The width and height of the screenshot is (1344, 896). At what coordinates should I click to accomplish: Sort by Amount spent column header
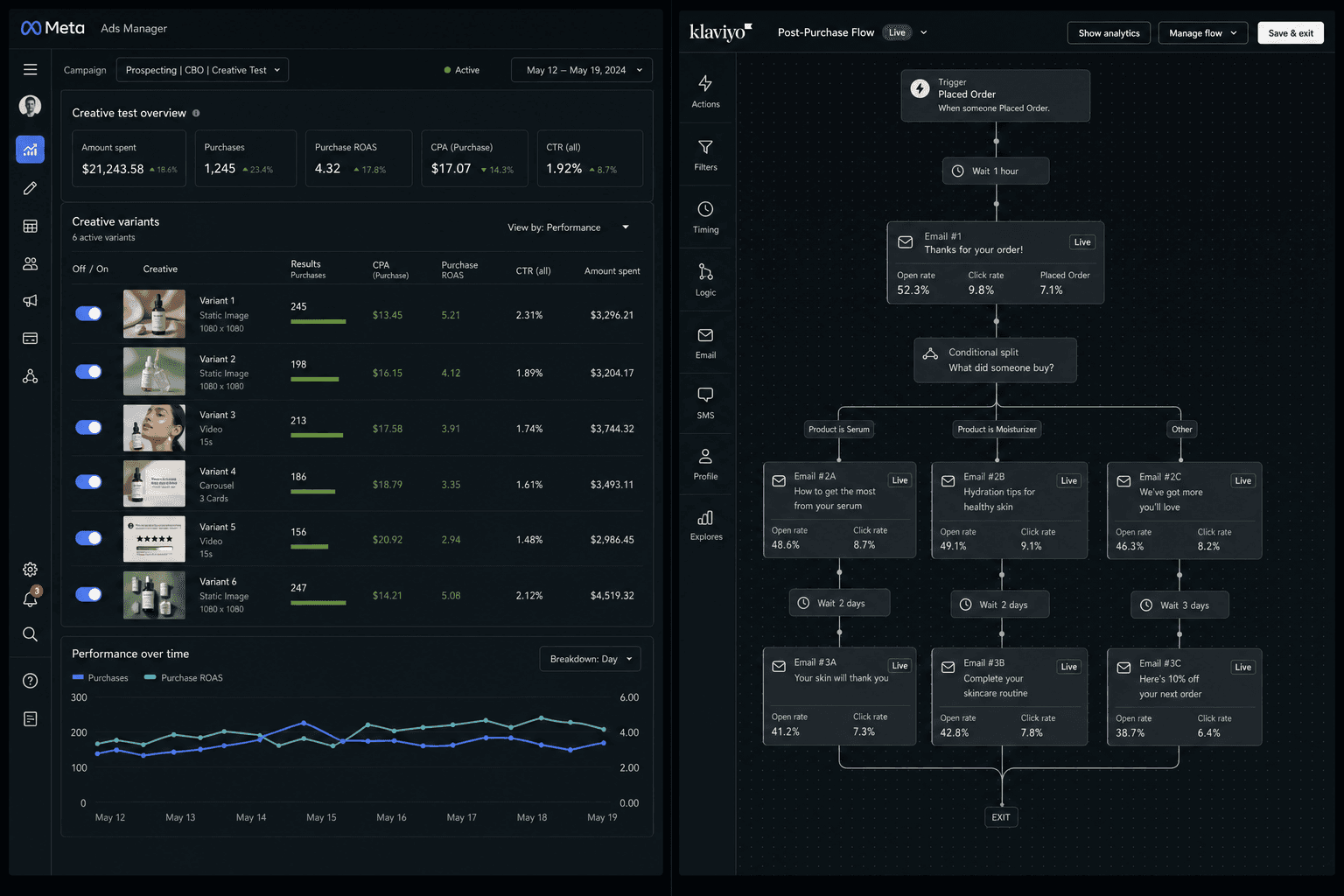[612, 270]
